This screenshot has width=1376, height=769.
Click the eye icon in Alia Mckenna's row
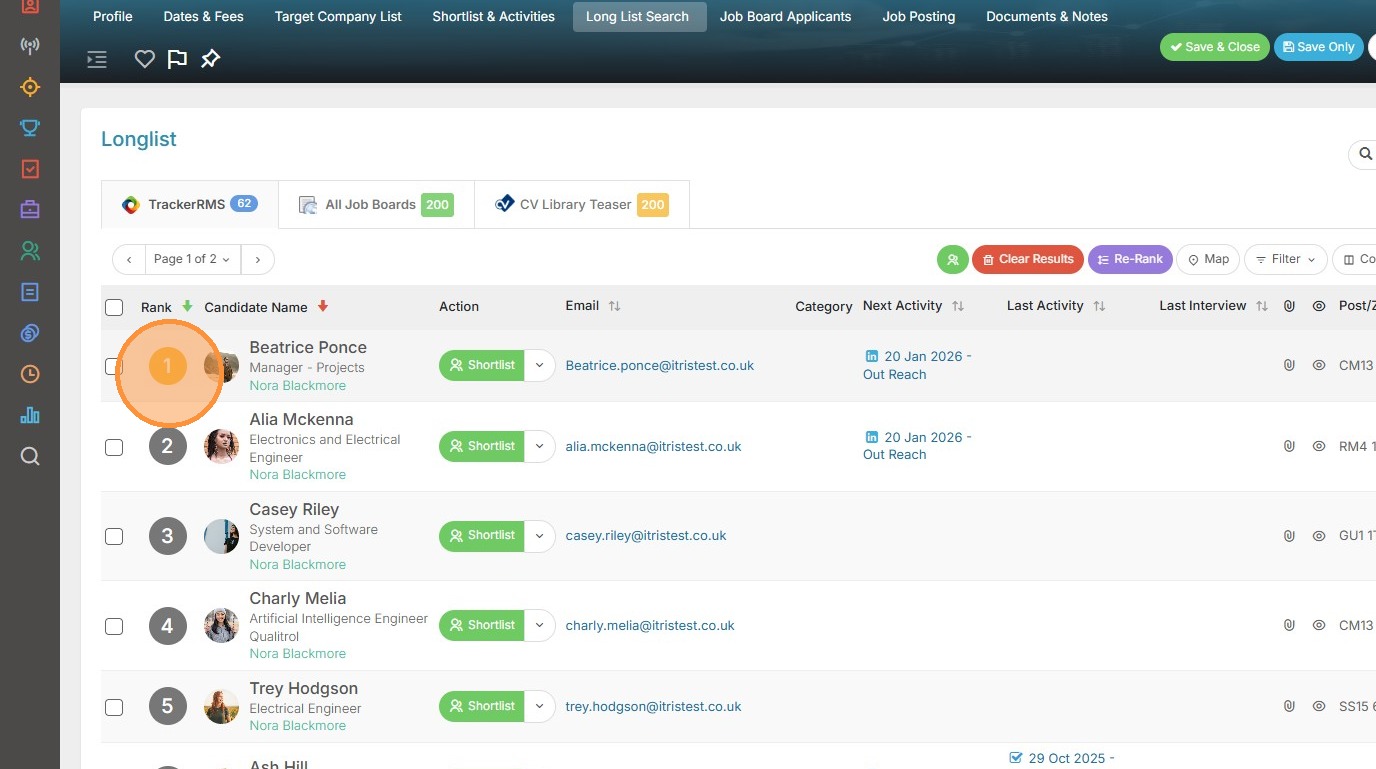pyautogui.click(x=1319, y=446)
